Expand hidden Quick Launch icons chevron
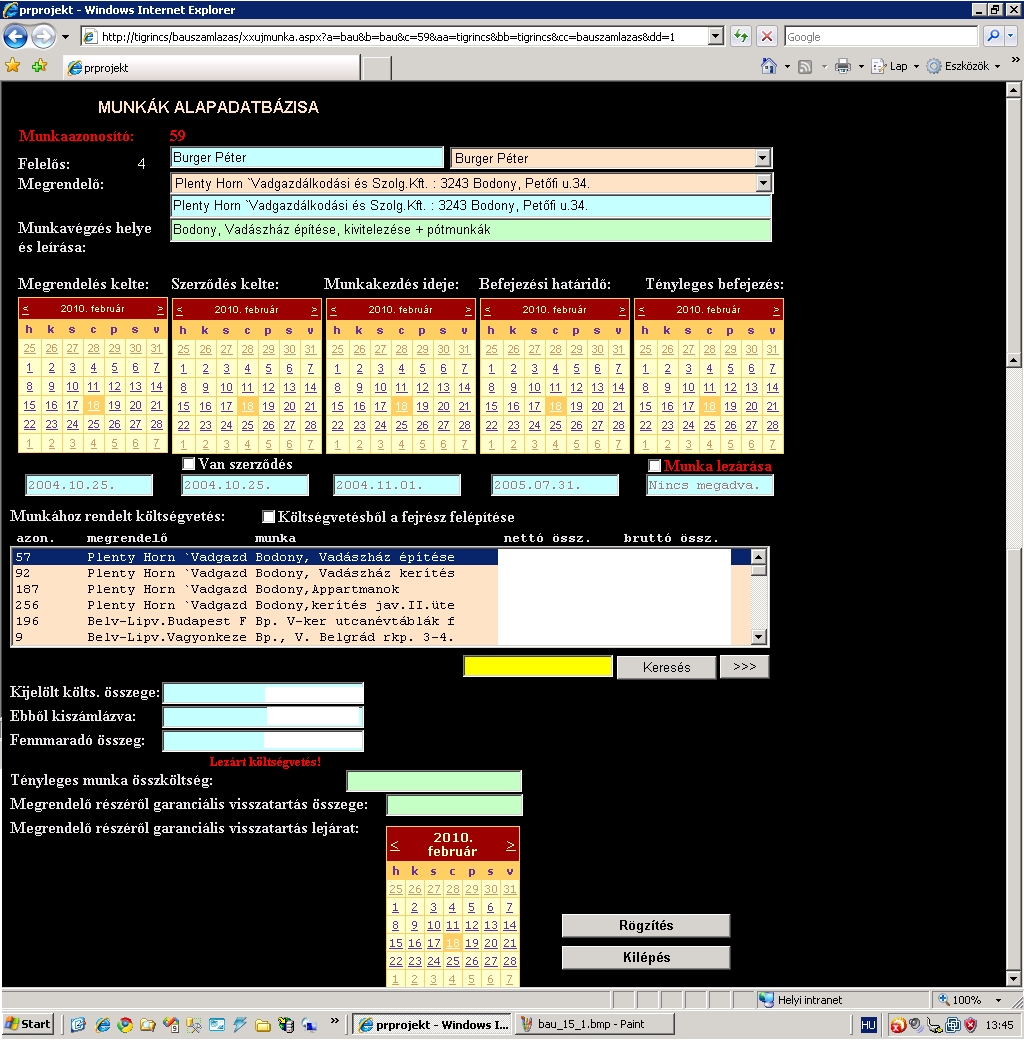Screen dimensions: 1024x1044 [335, 1021]
